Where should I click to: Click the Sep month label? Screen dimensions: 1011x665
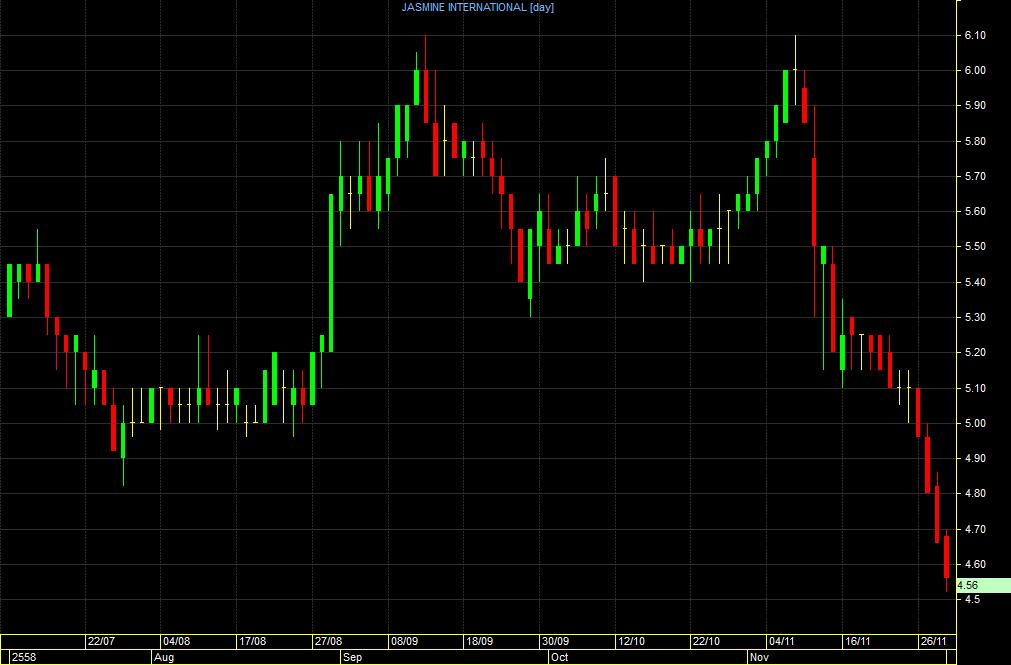click(x=353, y=657)
